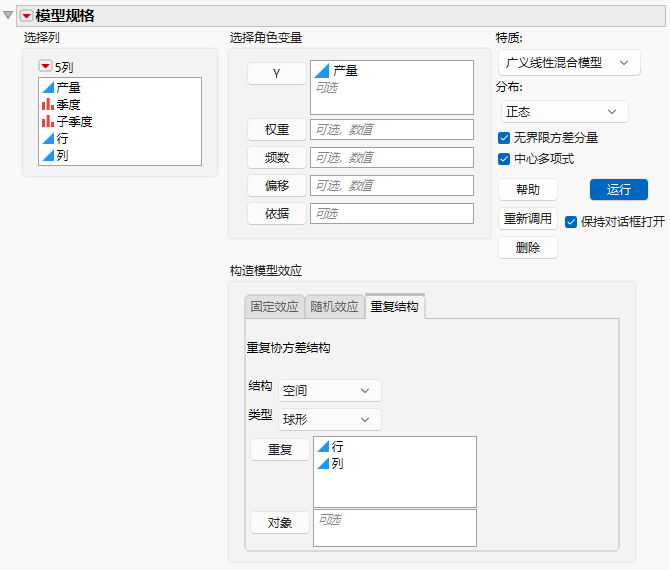Collapse the 模型规格 outline with gray triangle
Viewport: 670px width, 570px height.
click(x=8, y=15)
